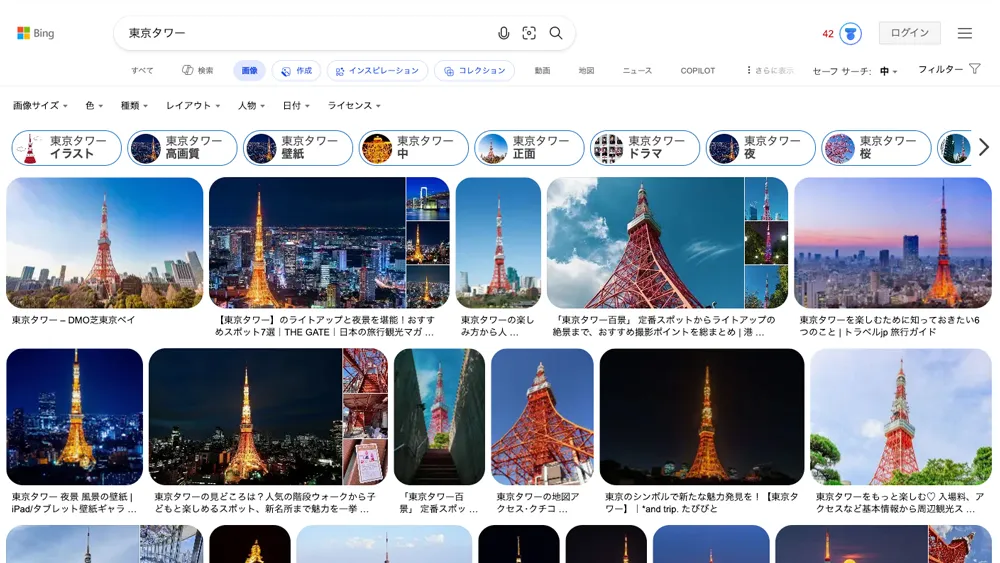Click the 東京のシンボルで新たな魅力発見 caption
1000x563 pixels.
pos(702,502)
